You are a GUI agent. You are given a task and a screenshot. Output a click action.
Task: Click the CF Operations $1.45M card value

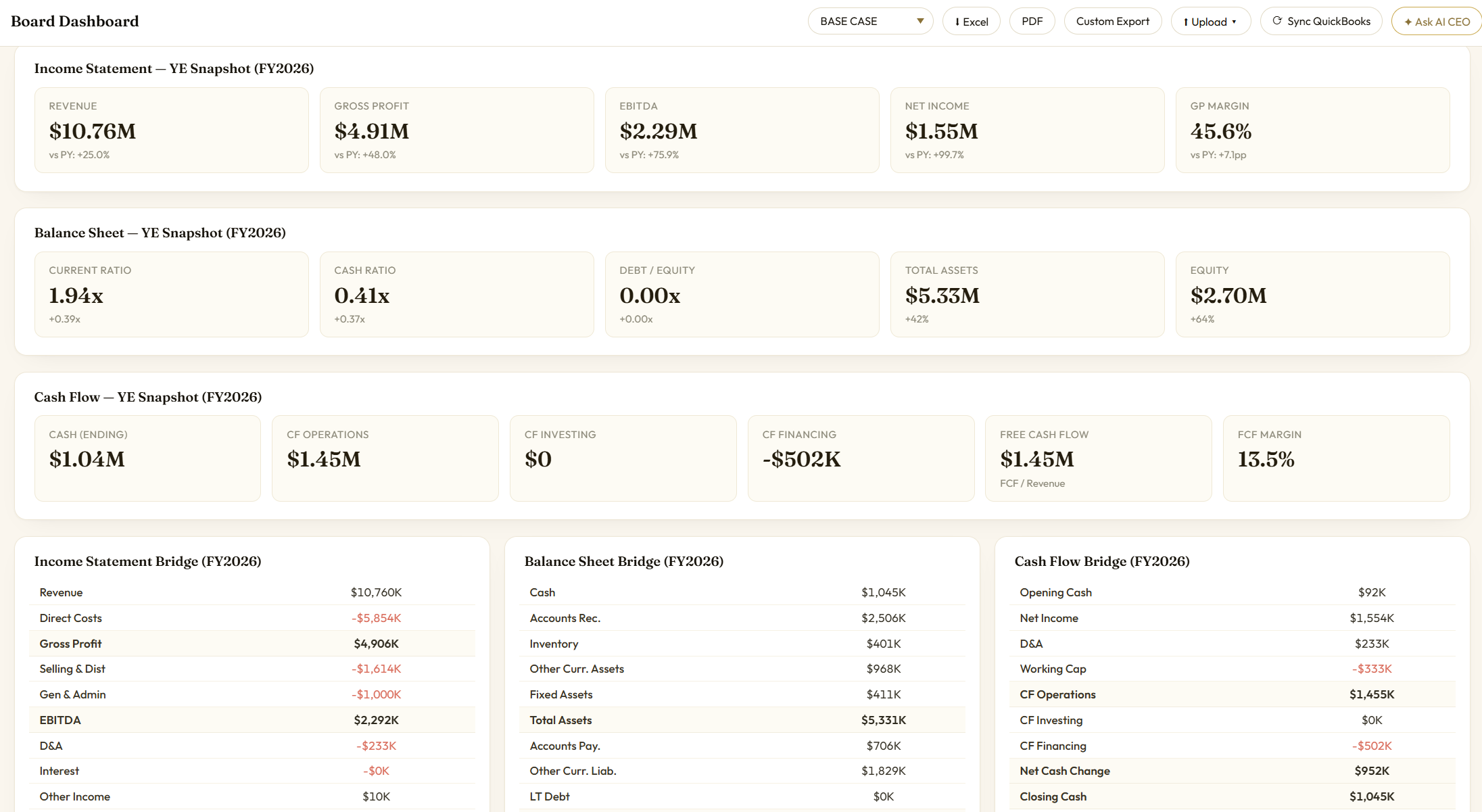pyautogui.click(x=324, y=459)
